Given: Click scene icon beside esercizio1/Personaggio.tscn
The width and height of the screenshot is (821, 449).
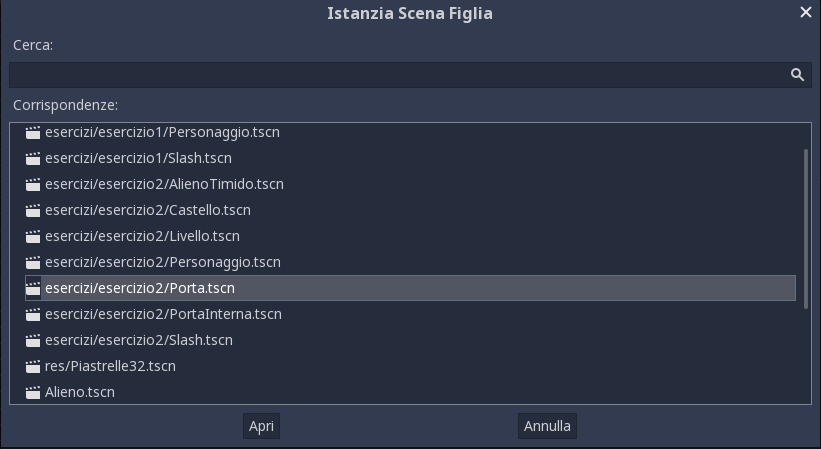Looking at the screenshot, I should coord(33,132).
